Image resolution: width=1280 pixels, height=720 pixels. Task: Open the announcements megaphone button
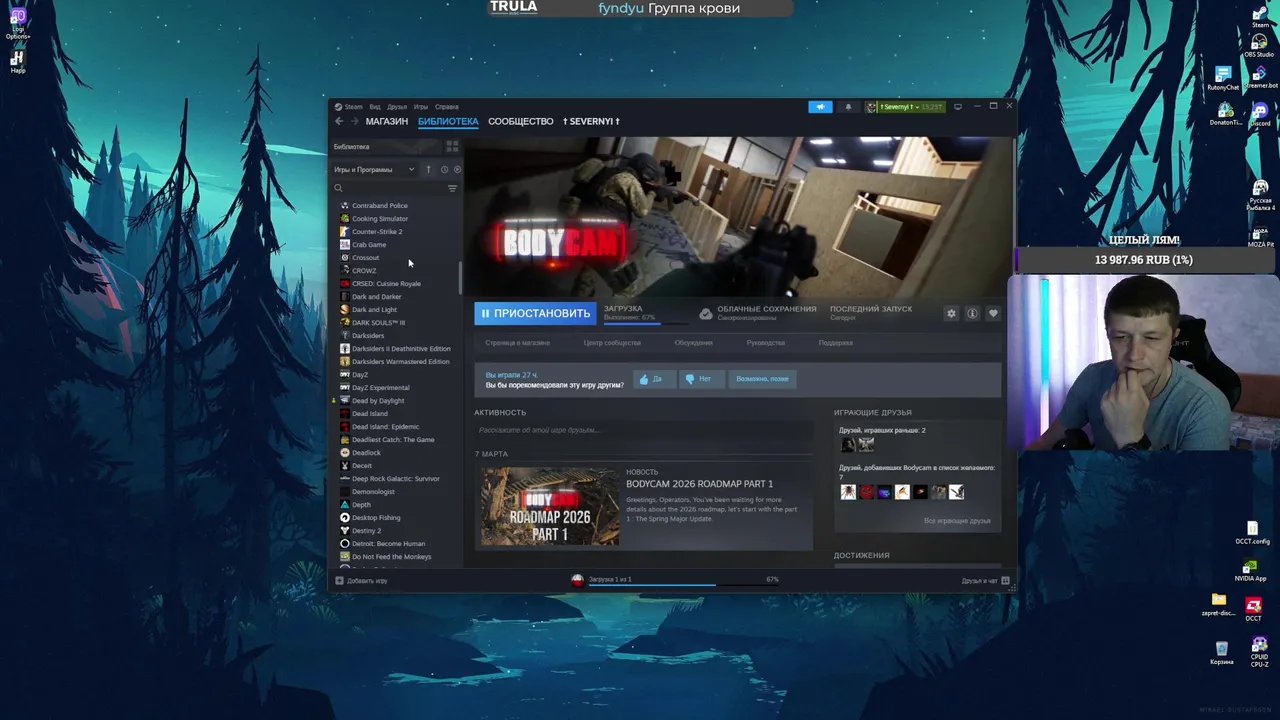(820, 107)
